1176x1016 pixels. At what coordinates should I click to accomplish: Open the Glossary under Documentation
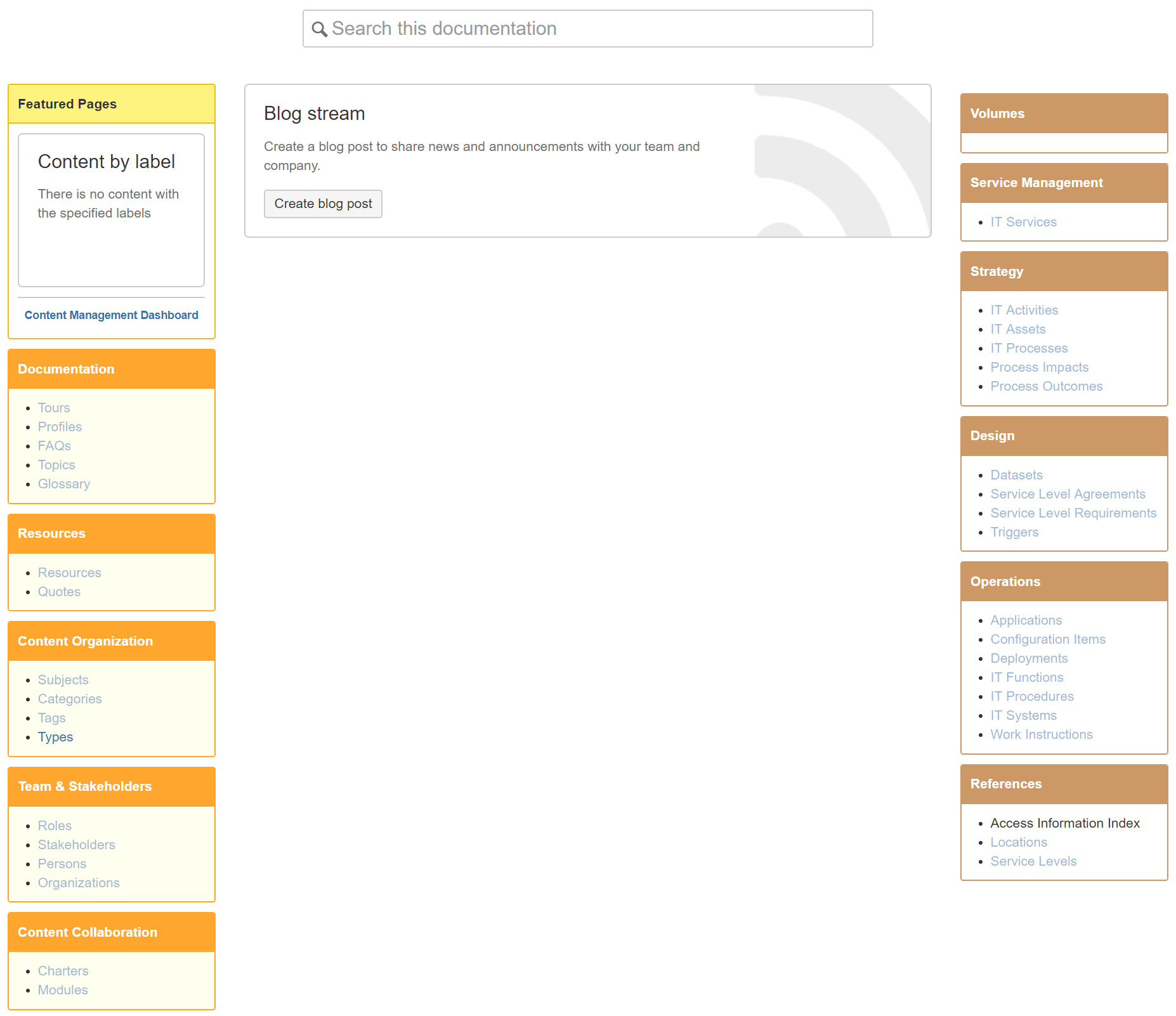coord(63,483)
